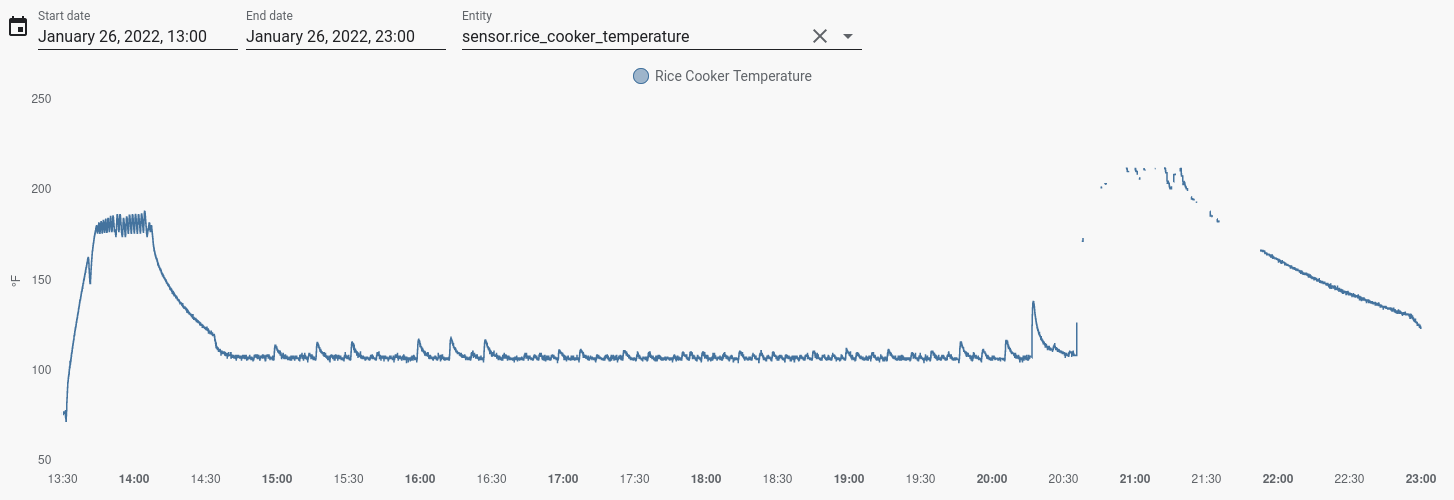The height and width of the screenshot is (500, 1454).
Task: Click the Entity field label
Action: pyautogui.click(x=476, y=16)
